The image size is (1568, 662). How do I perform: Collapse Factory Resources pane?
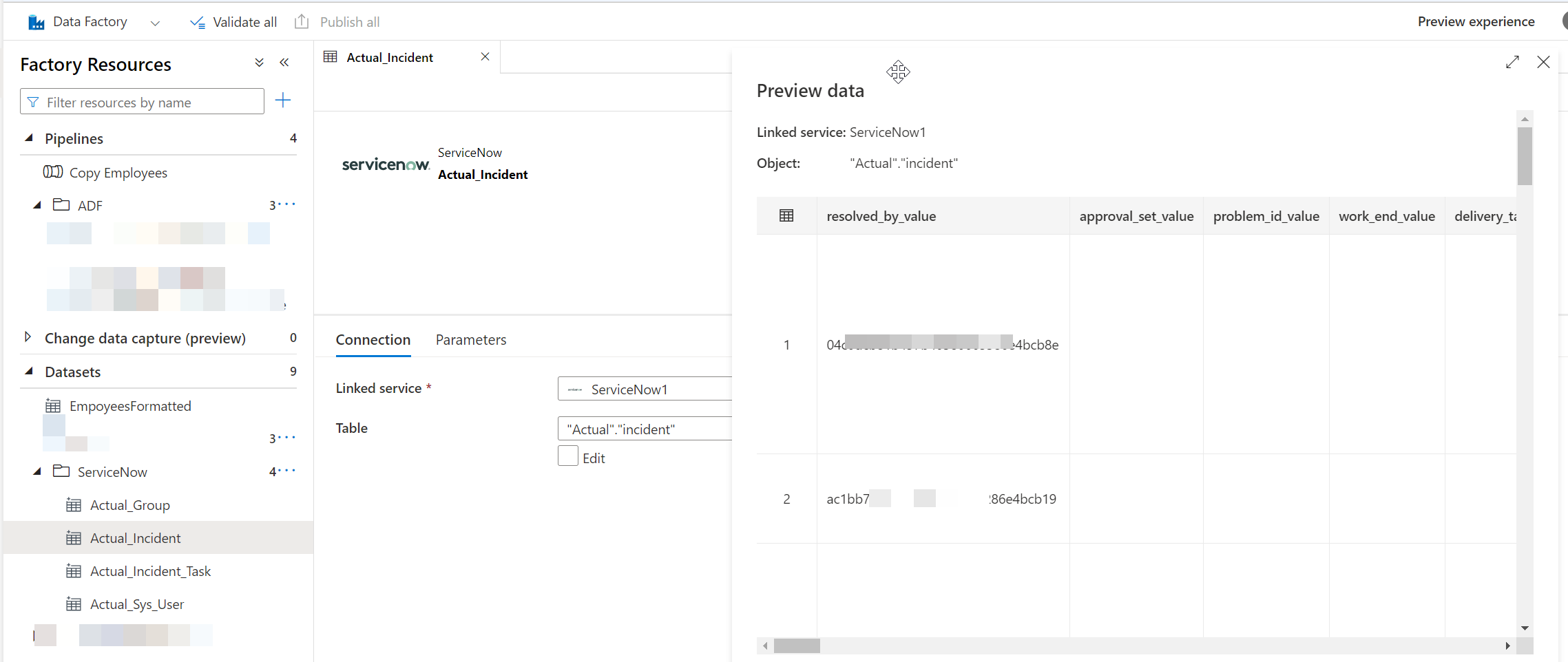pyautogui.click(x=284, y=63)
